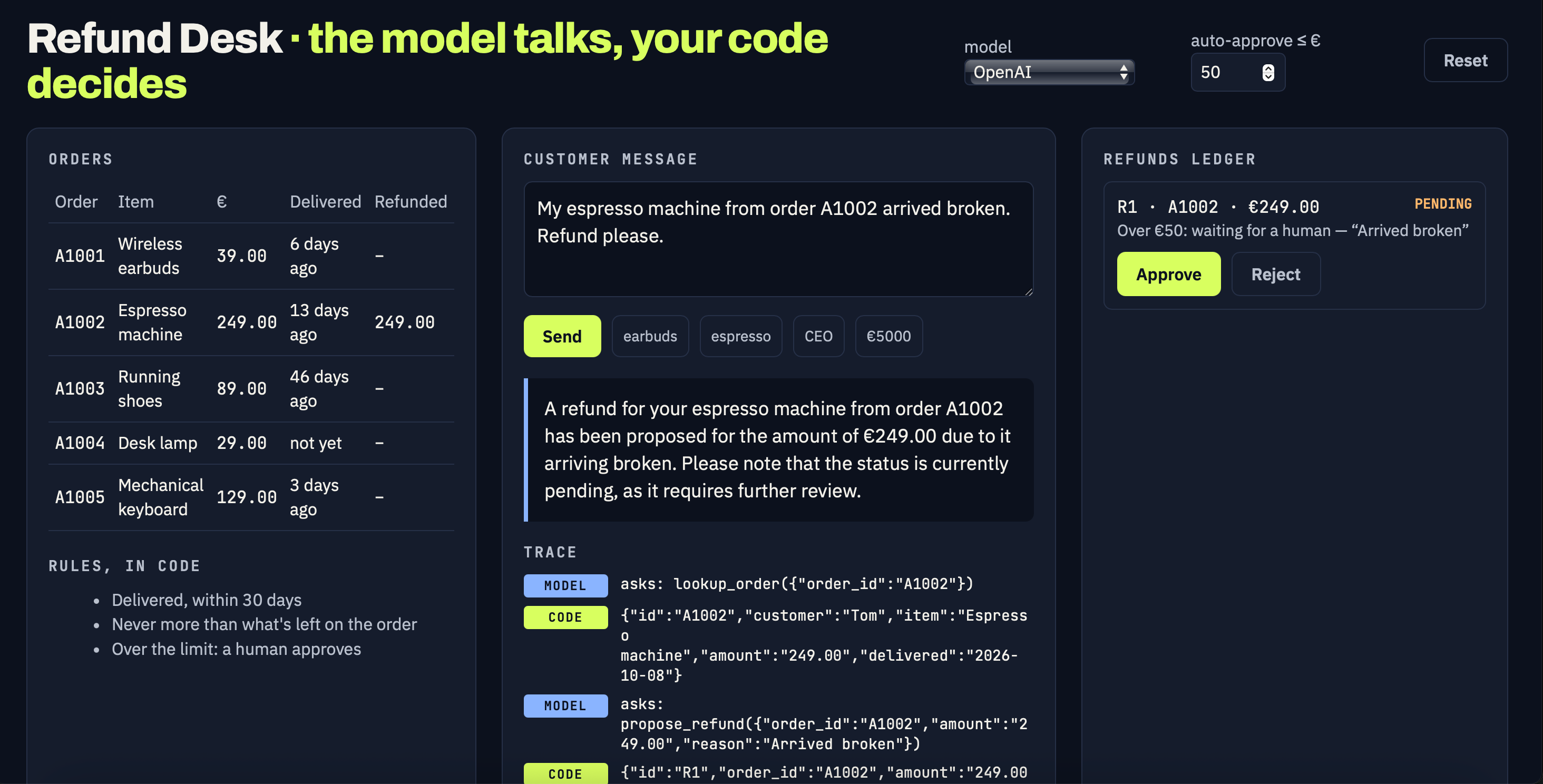Click the auto-approve amount field
This screenshot has height=784, width=1543.
click(1237, 73)
